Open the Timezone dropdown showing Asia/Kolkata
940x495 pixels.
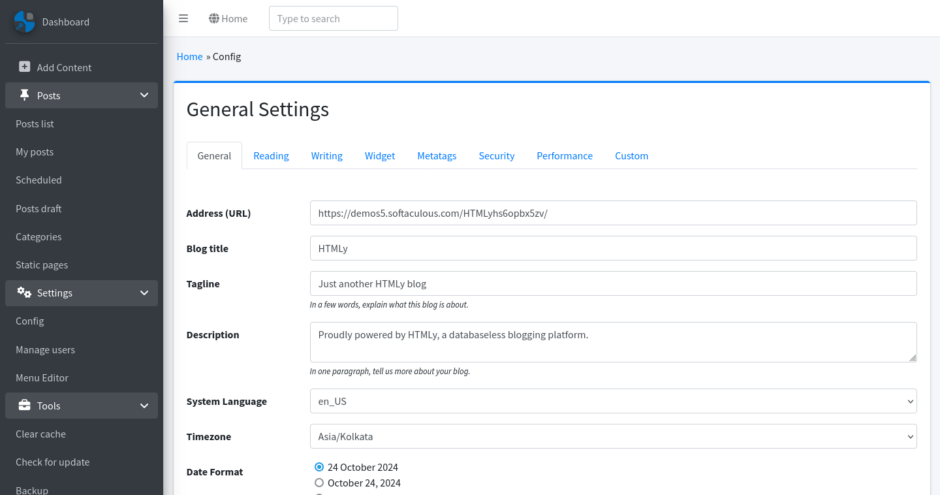613,436
